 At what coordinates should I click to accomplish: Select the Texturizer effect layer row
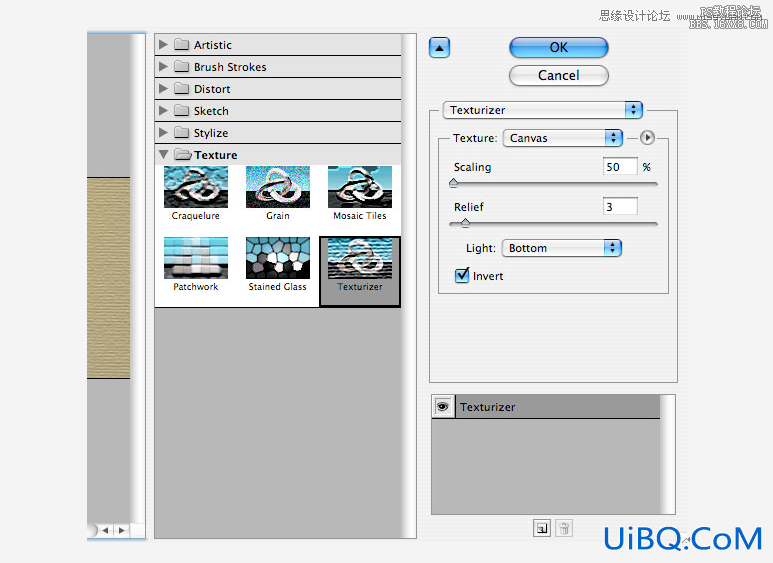pos(546,407)
